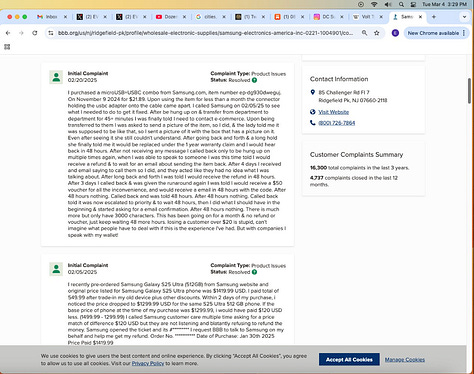Click the globe icon beside Visit Website

[x=312, y=112]
